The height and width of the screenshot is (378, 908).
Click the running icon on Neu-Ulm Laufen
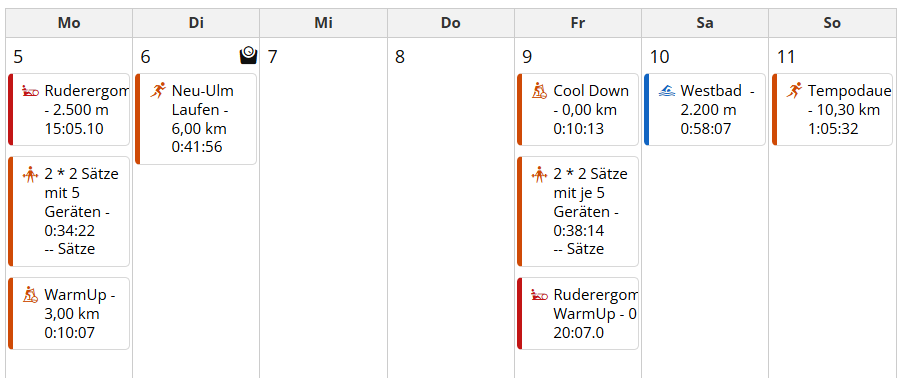pos(158,90)
